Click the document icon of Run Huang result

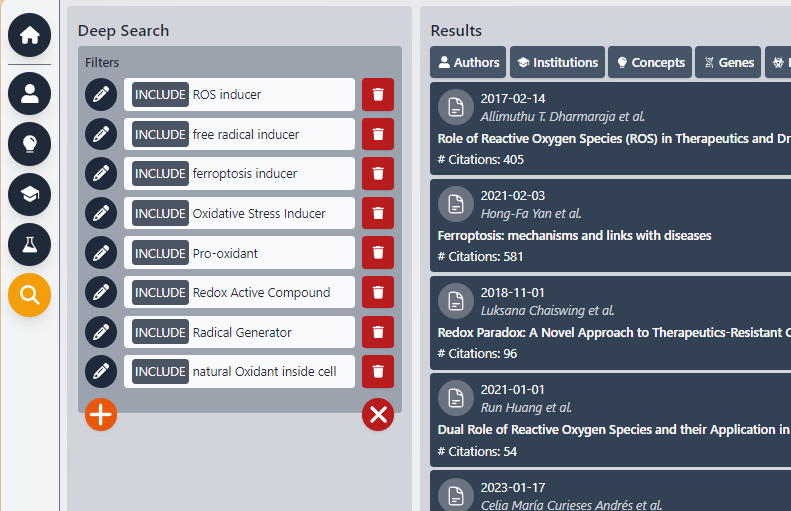tap(456, 398)
